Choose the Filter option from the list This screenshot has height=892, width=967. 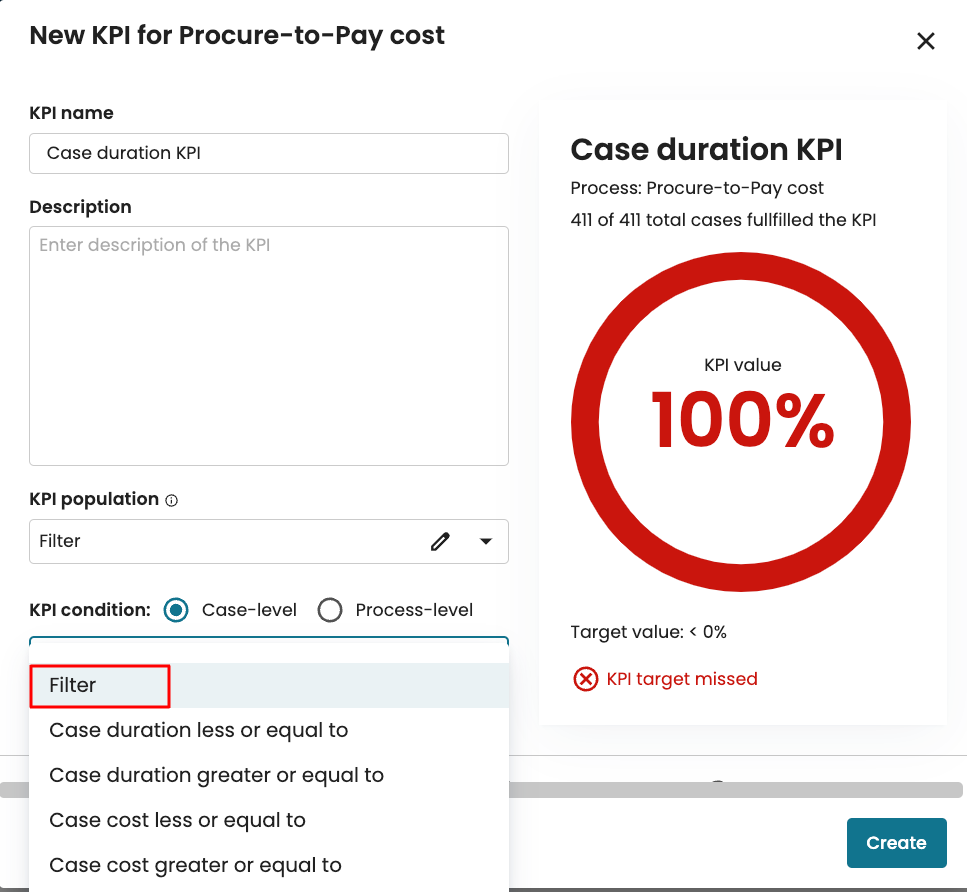(73, 685)
